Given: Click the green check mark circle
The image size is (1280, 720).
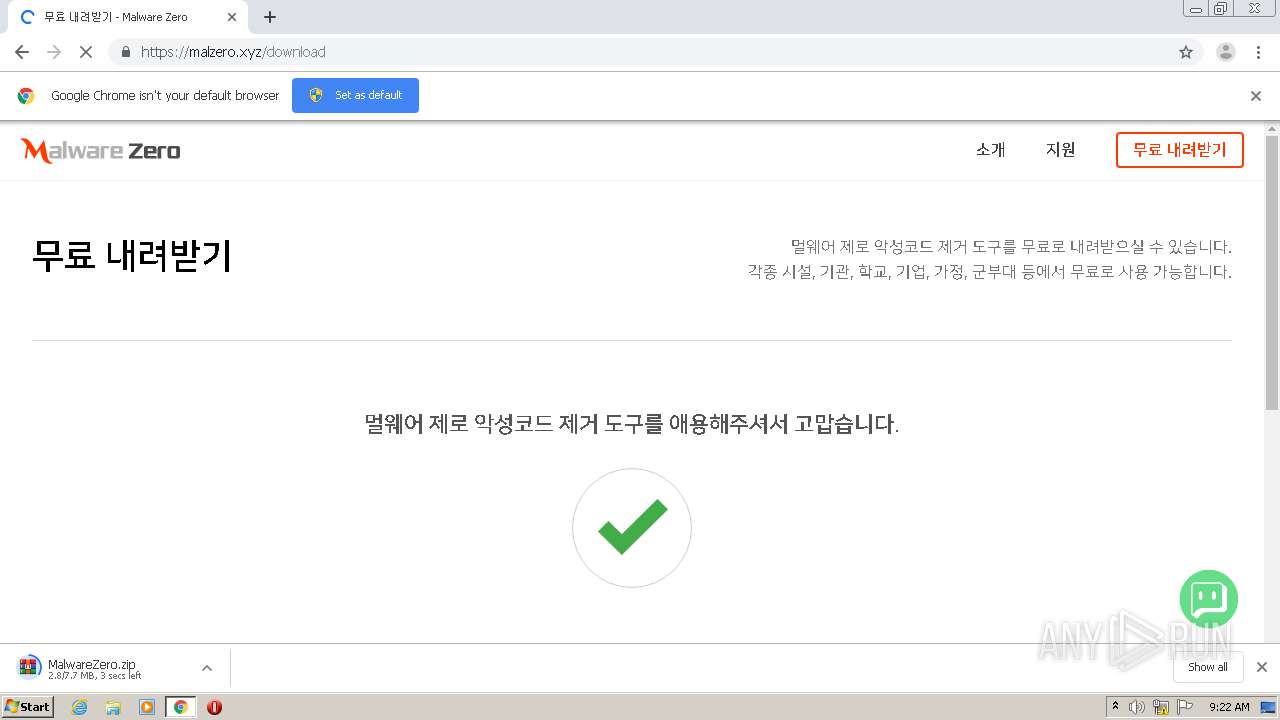Looking at the screenshot, I should 632,528.
